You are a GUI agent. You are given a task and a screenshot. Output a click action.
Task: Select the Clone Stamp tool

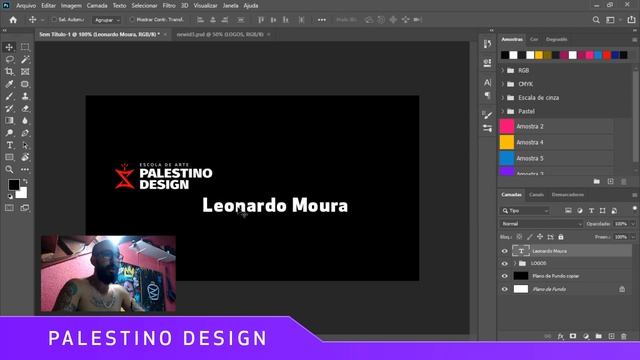point(25,96)
